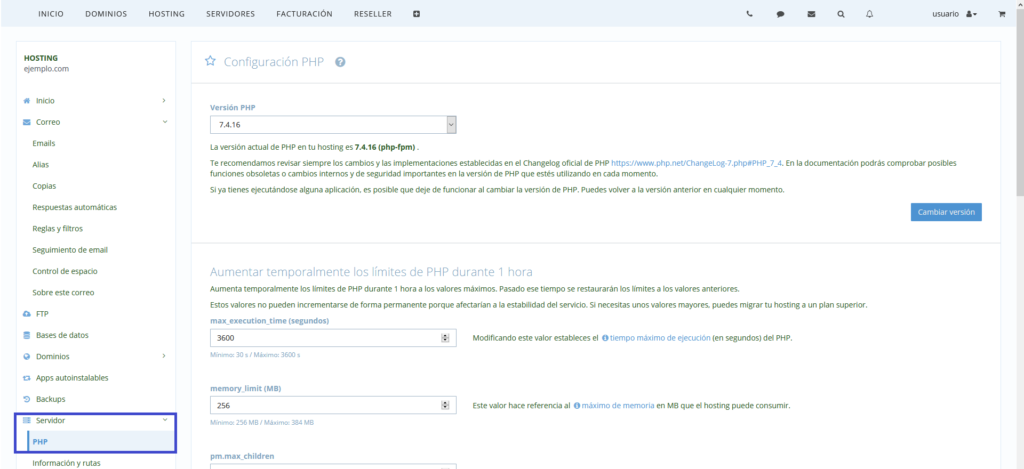Open Reglas y filtros in sidebar

(x=57, y=229)
